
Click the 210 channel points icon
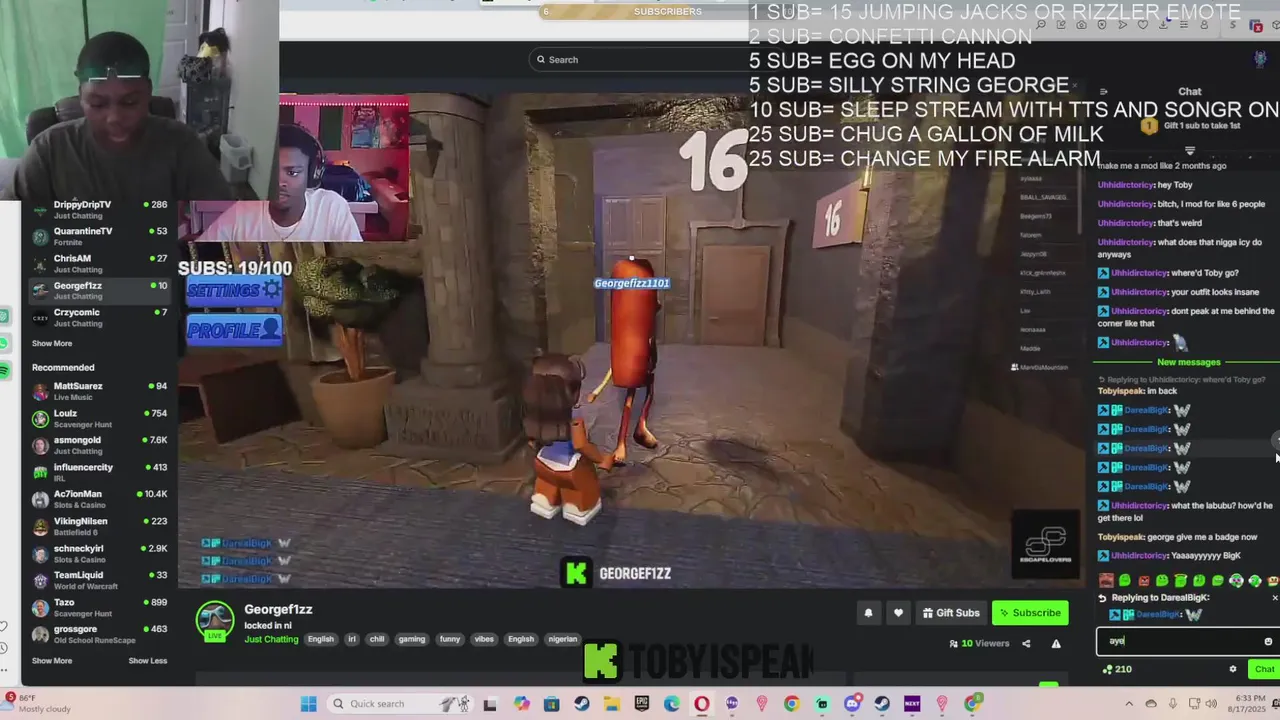pyautogui.click(x=1107, y=669)
